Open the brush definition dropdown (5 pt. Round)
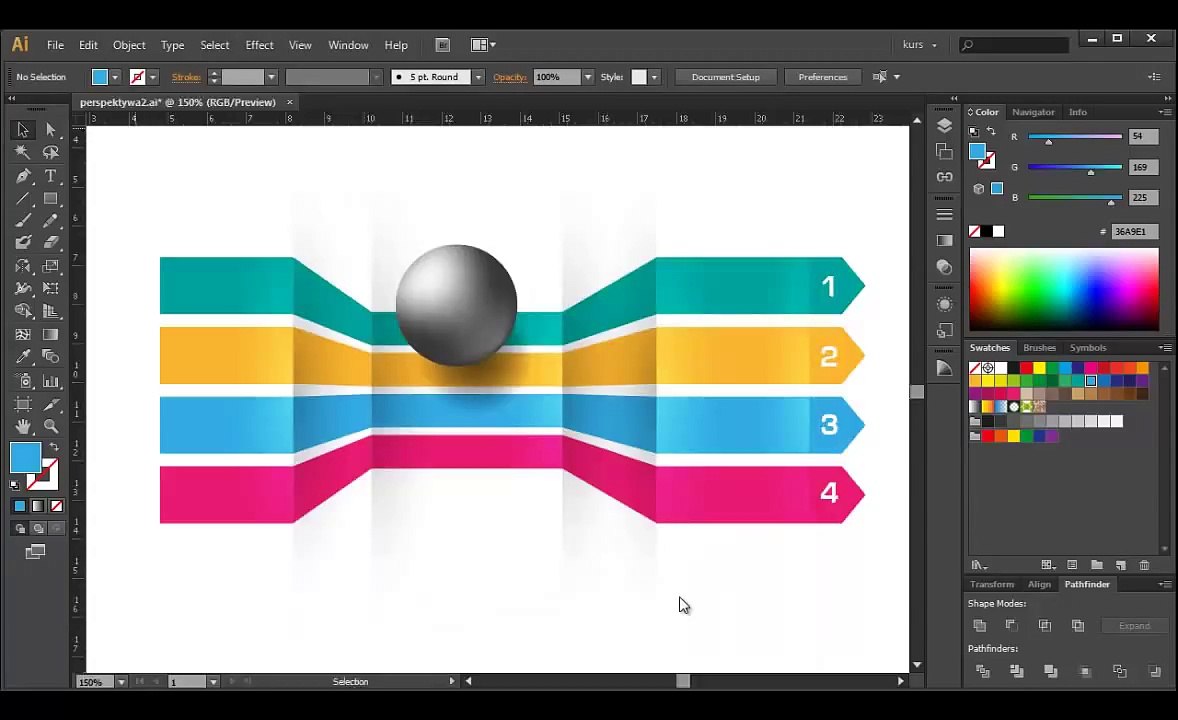 pyautogui.click(x=478, y=77)
